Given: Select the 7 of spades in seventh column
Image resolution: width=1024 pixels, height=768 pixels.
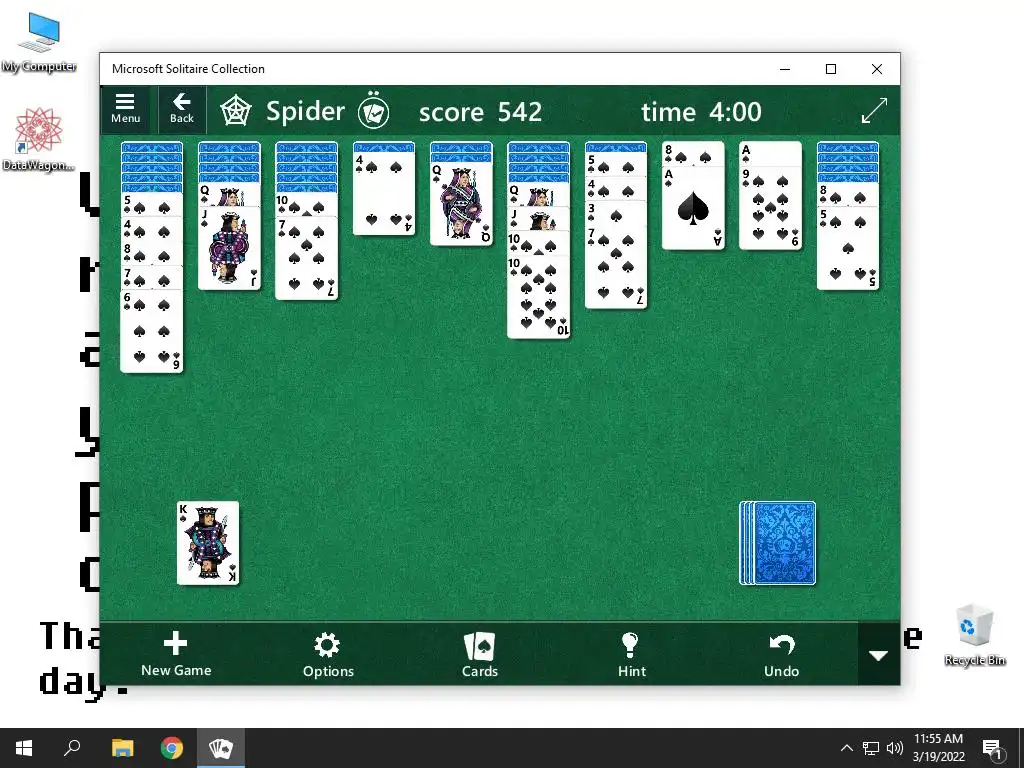Looking at the screenshot, I should pyautogui.click(x=616, y=267).
